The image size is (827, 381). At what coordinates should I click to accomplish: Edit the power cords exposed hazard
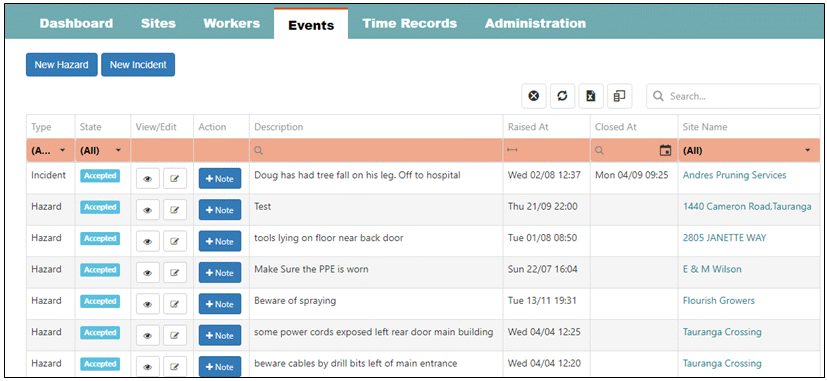pyautogui.click(x=175, y=336)
